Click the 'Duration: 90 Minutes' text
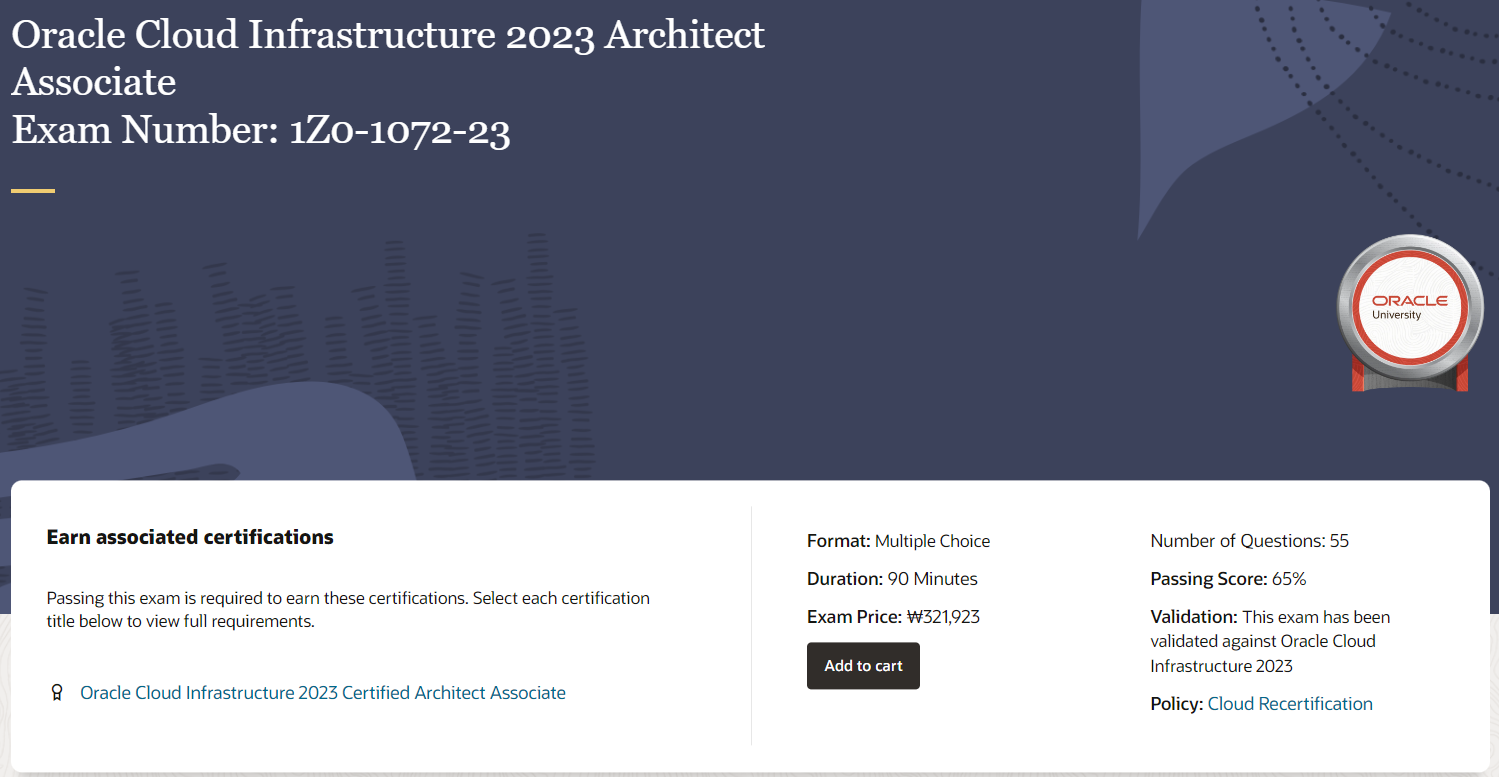This screenshot has width=1499, height=777. 892,579
